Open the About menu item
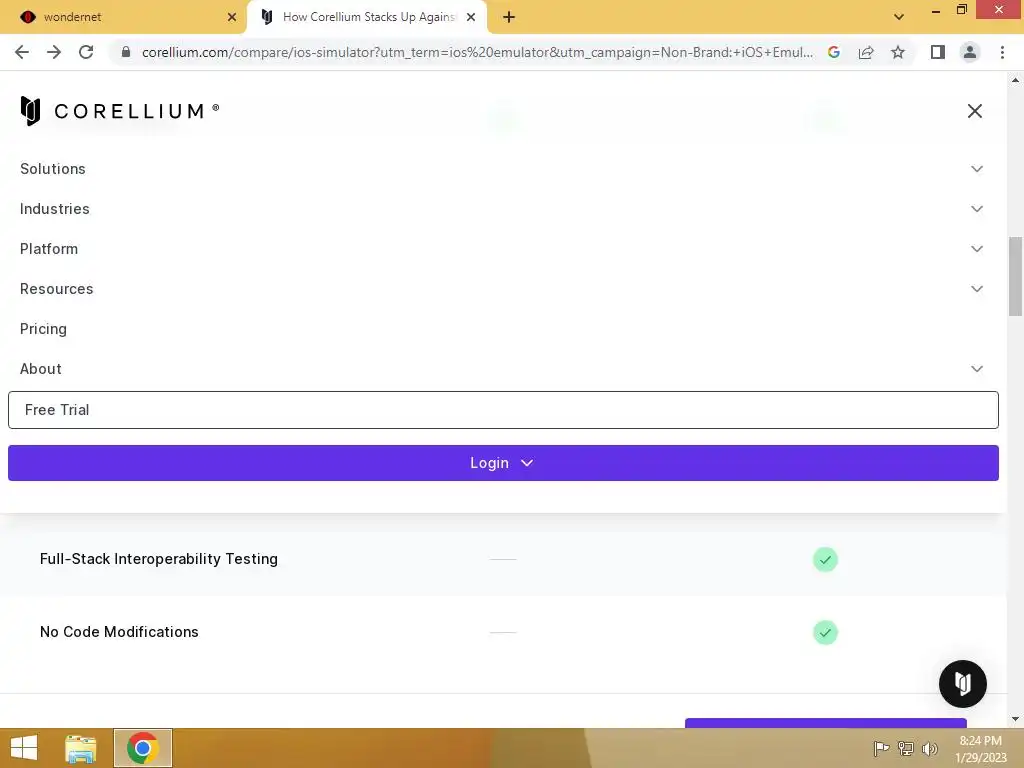 tap(40, 369)
